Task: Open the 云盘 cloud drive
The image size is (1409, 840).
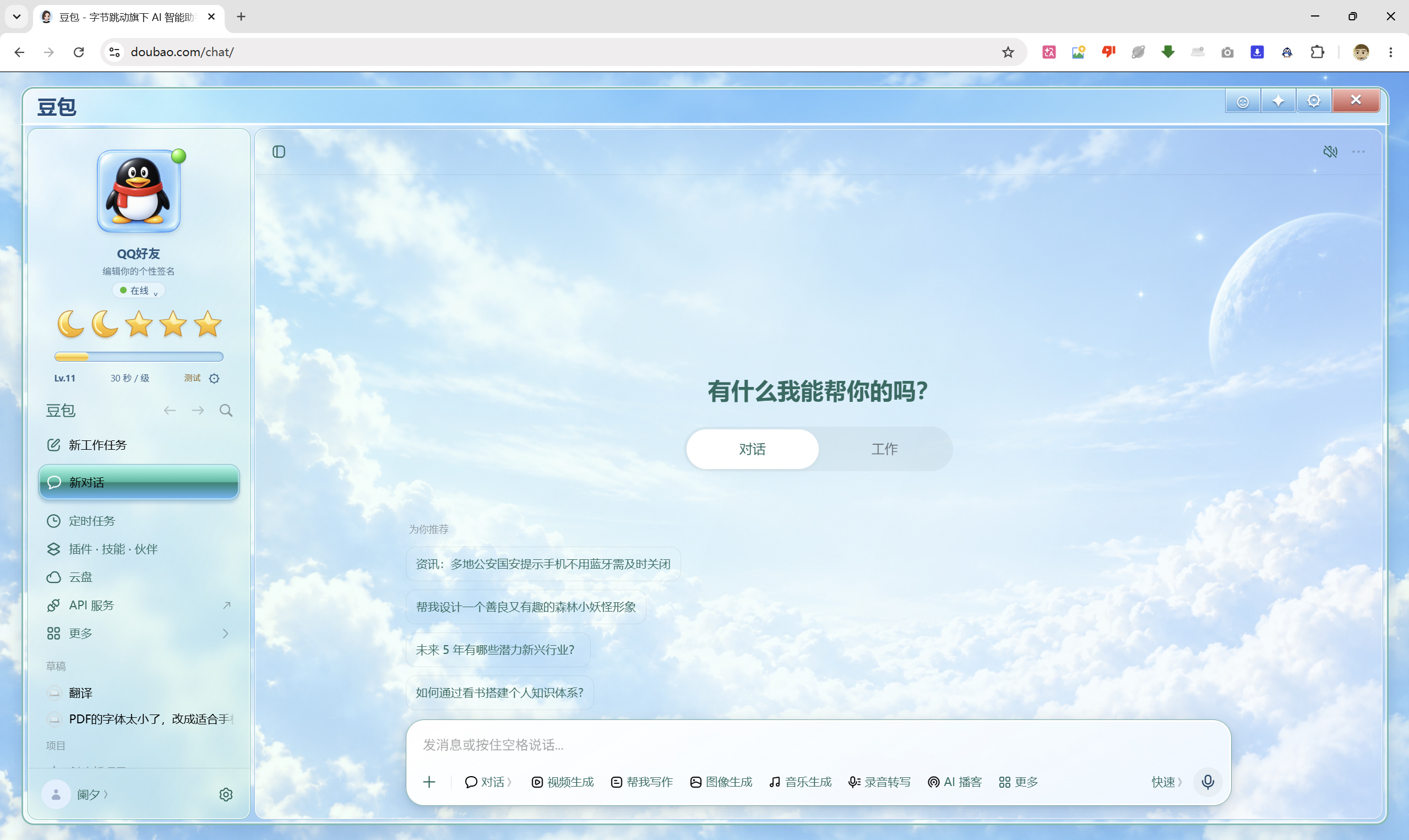Action: click(139, 577)
